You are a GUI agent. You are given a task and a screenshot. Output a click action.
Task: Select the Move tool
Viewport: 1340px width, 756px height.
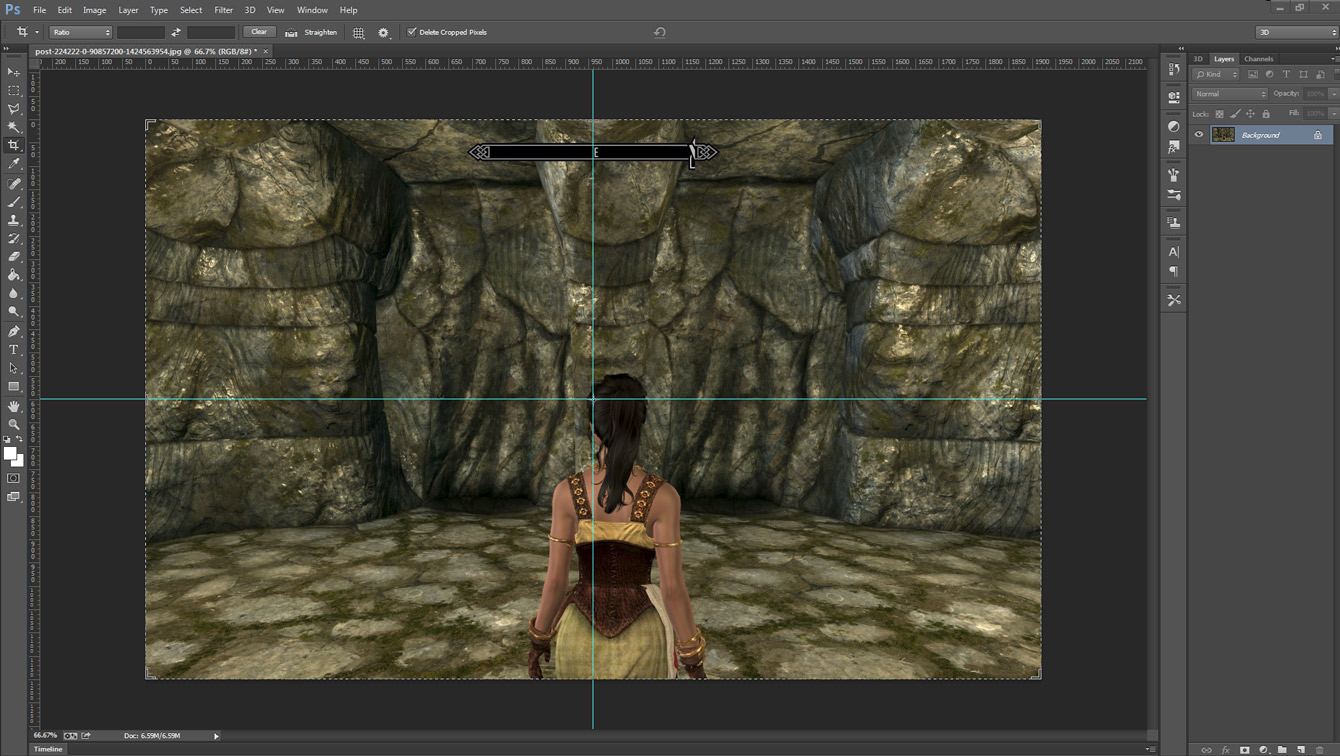click(x=14, y=72)
